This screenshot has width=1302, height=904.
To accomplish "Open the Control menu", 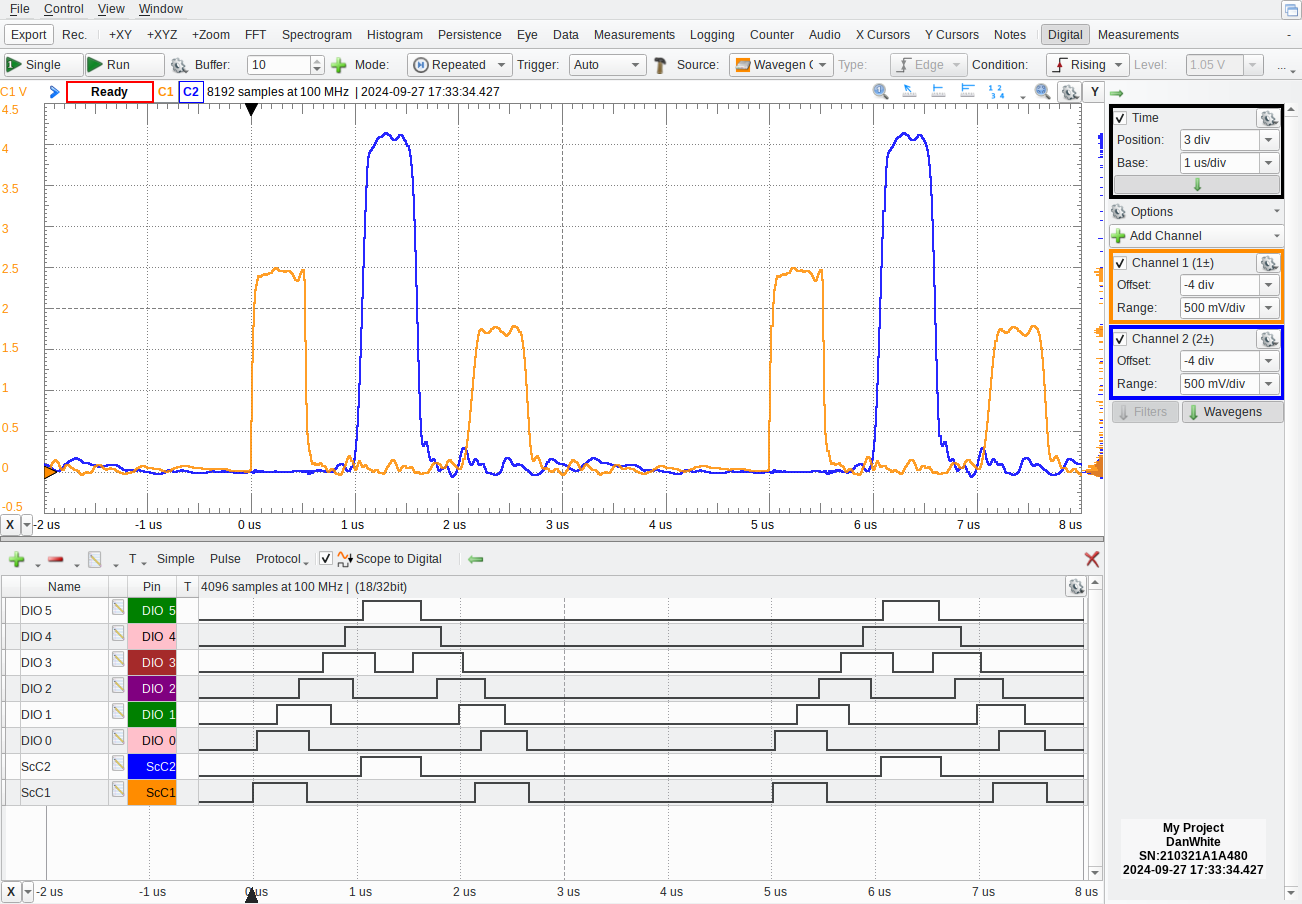I will point(64,9).
